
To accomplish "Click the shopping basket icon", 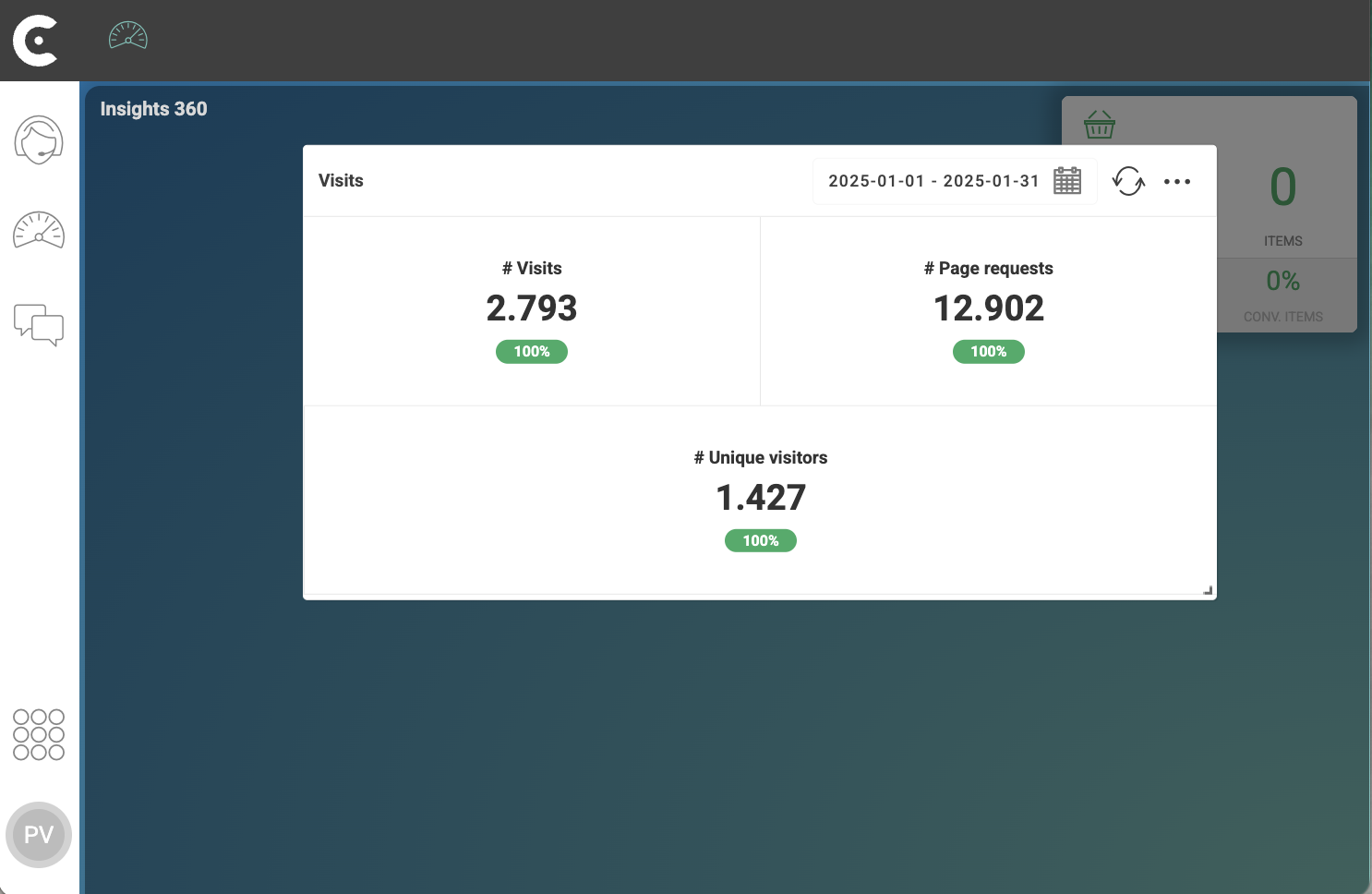I will 1100,124.
